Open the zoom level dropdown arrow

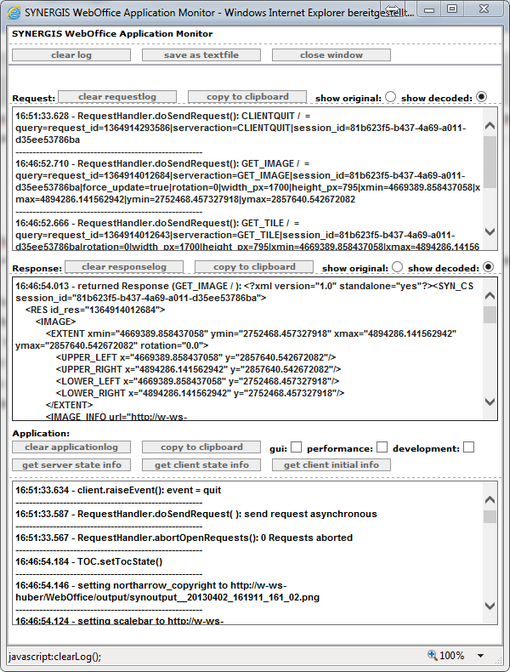click(480, 656)
